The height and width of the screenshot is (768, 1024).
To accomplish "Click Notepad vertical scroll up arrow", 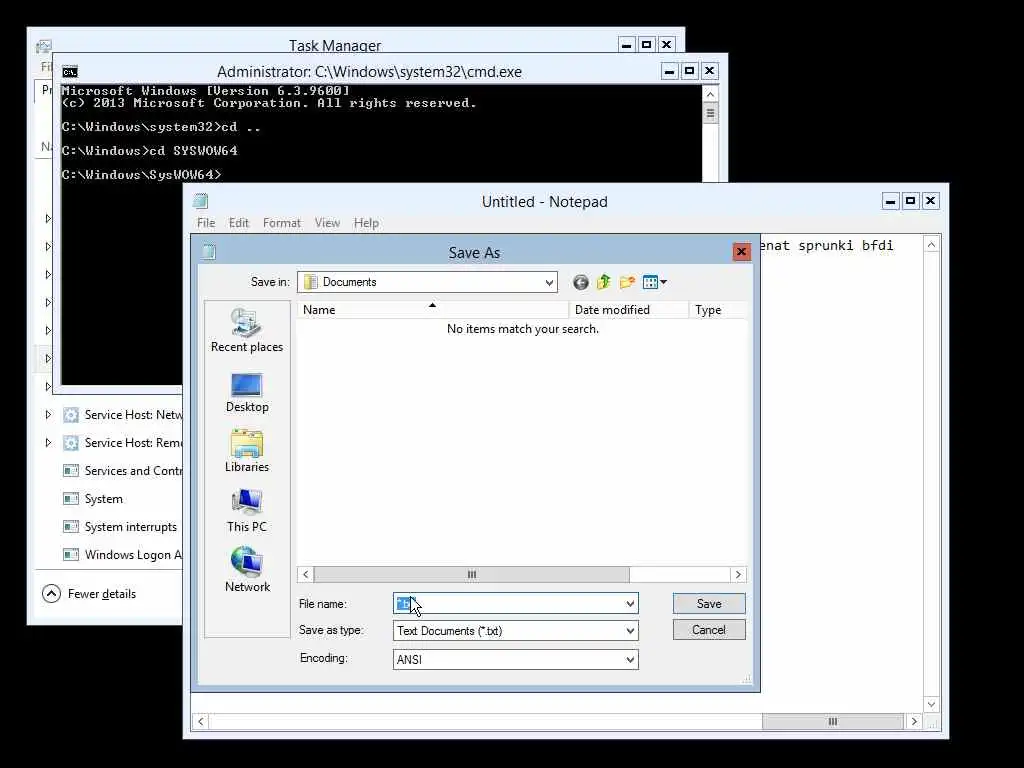I will 931,245.
